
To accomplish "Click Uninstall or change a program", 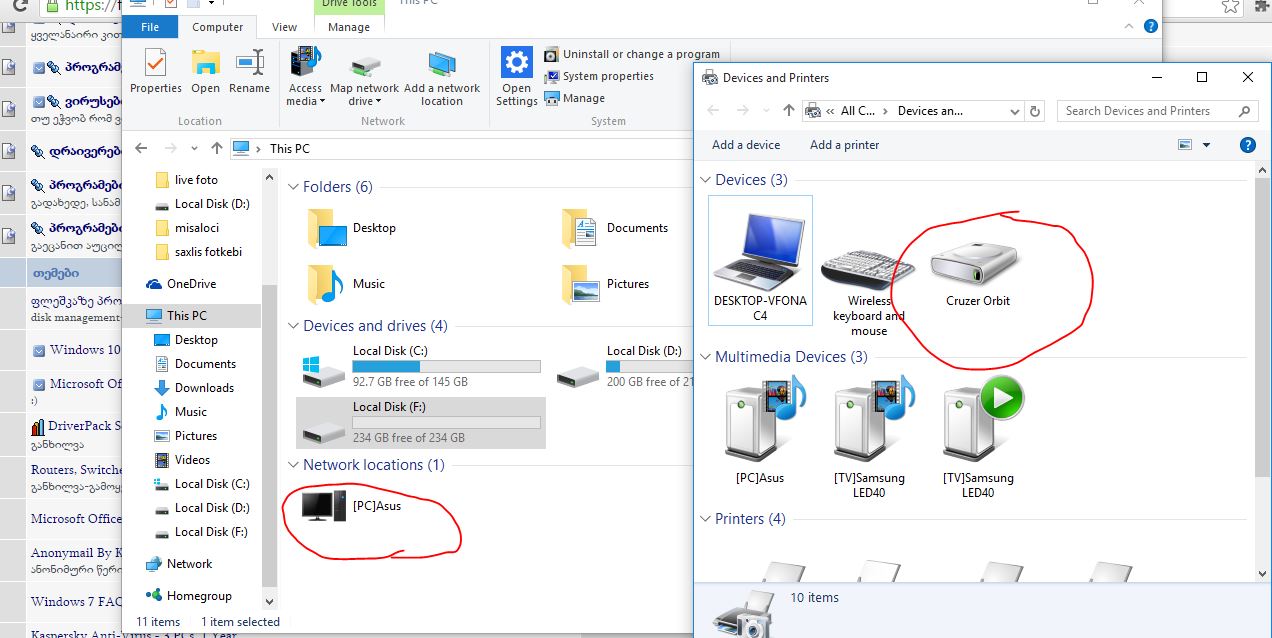I will (632, 54).
